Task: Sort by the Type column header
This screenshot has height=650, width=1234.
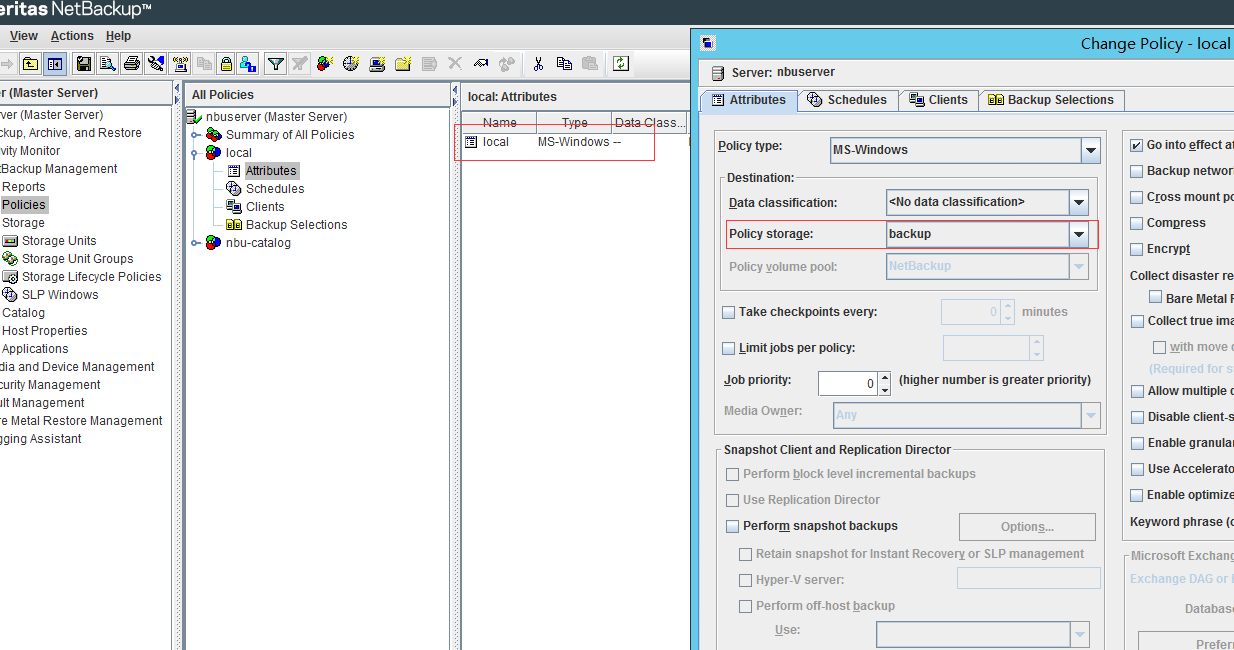Action: click(x=574, y=123)
